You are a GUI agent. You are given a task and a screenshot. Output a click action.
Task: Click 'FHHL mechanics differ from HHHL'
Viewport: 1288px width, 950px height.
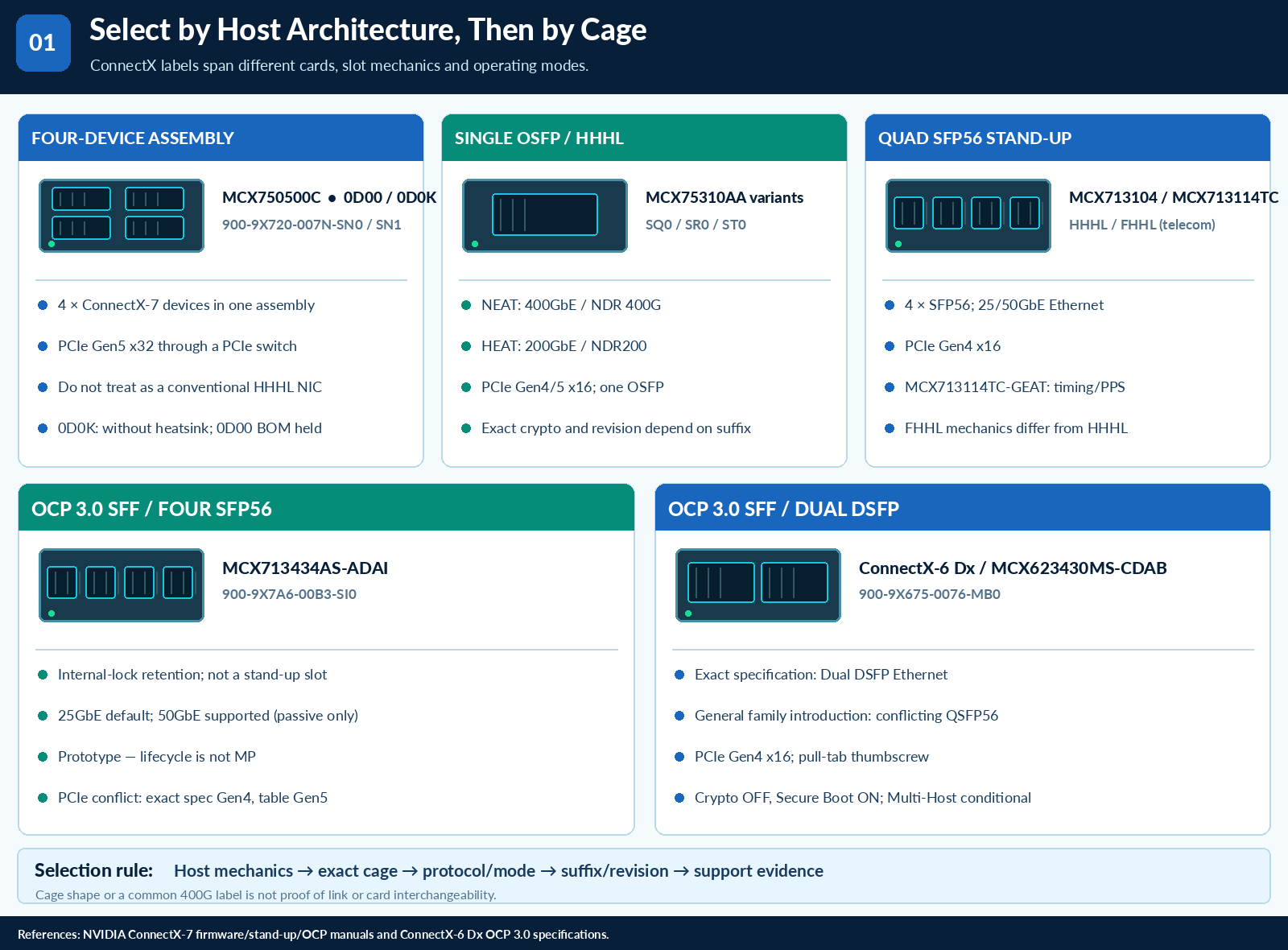(1016, 428)
